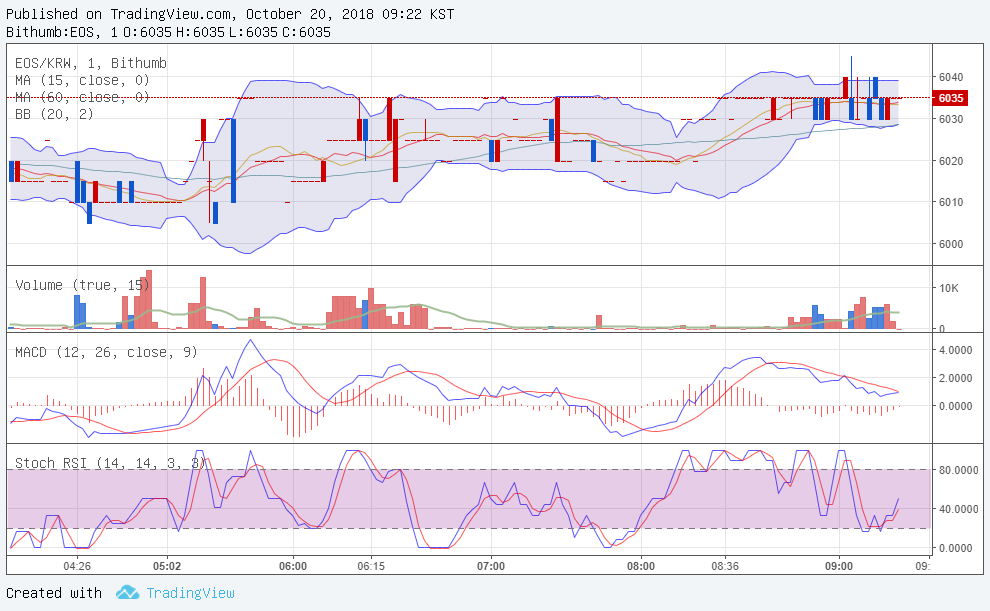This screenshot has height=611, width=990.
Task: Click the 6020 price axis label
Action: click(951, 161)
